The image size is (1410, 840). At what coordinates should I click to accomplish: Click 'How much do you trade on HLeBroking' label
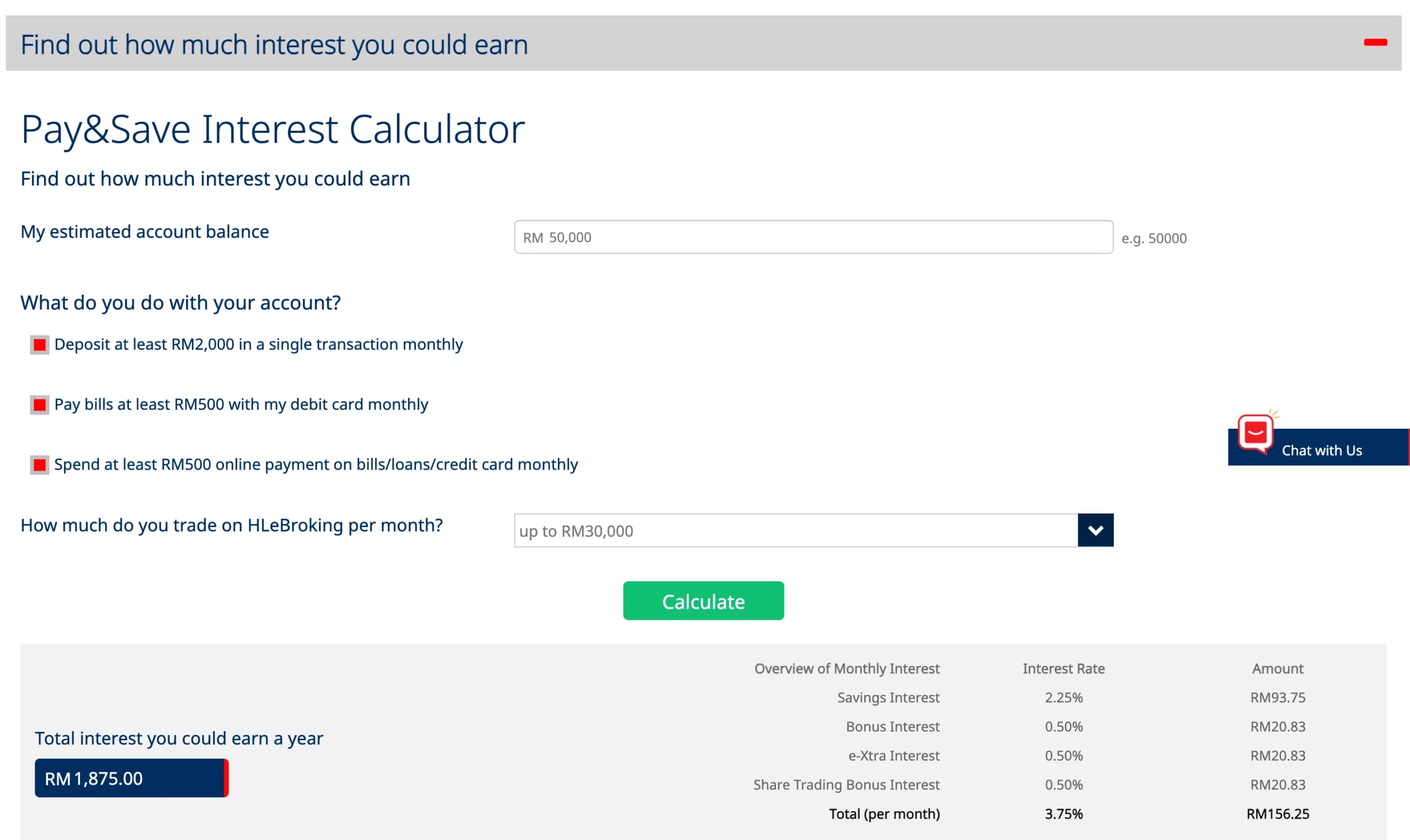coord(231,525)
